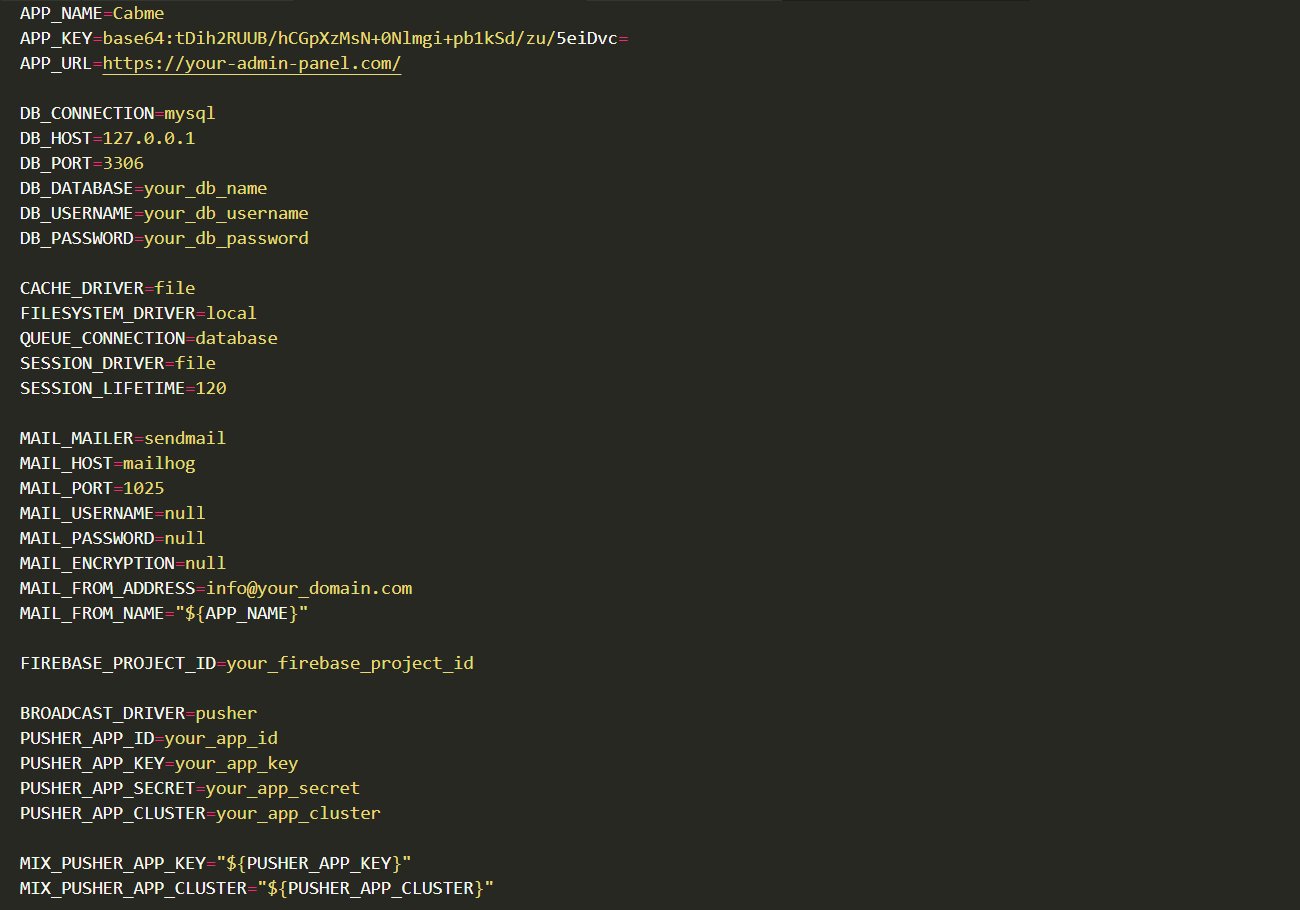Click the your_app_secret value
This screenshot has height=910, width=1300.
pos(283,789)
